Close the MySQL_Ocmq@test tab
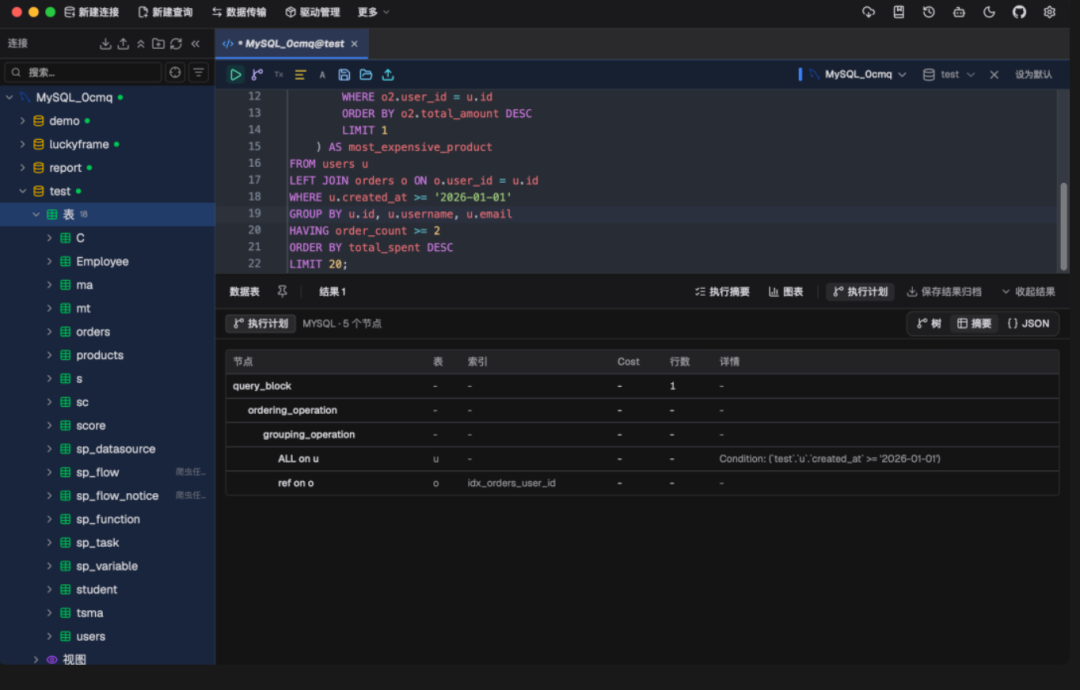 355,43
